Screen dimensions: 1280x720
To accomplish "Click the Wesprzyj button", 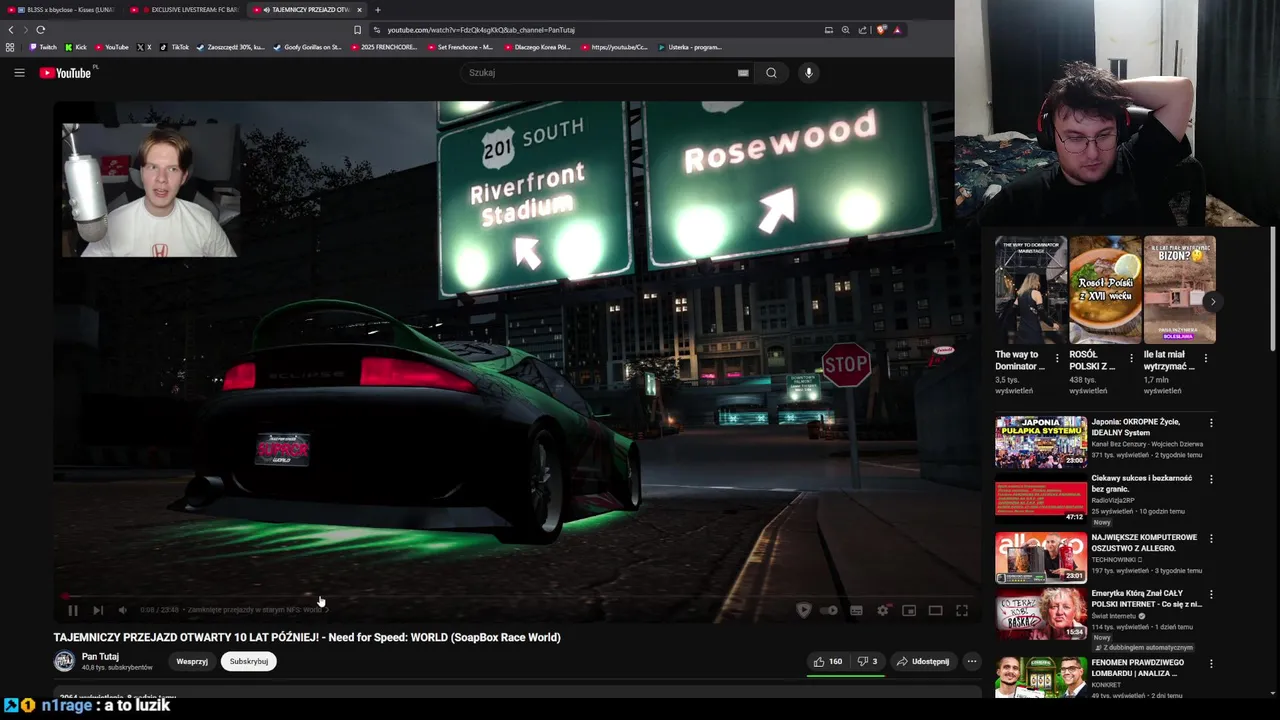I will 192,661.
